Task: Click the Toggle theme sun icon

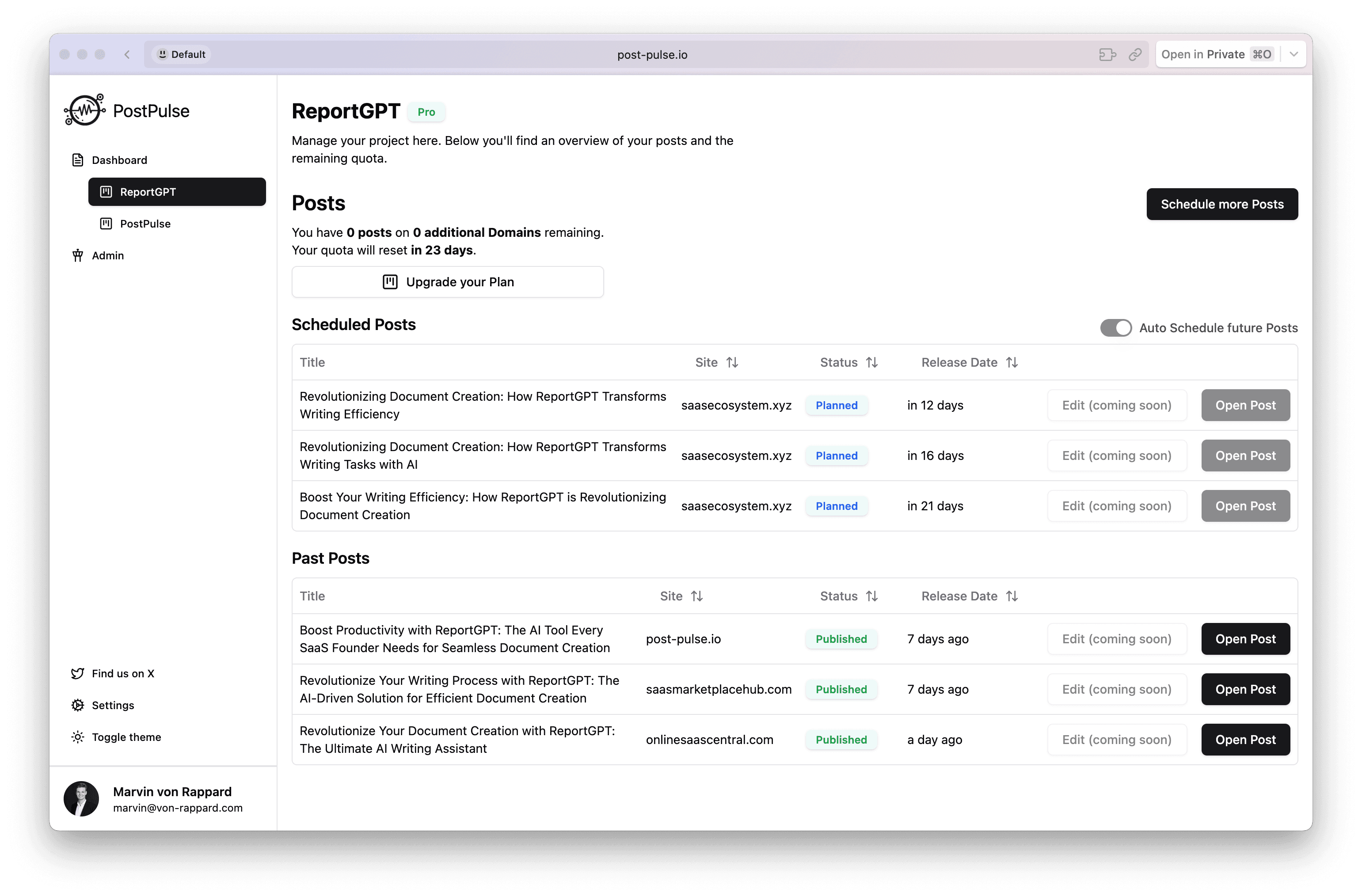Action: point(78,737)
